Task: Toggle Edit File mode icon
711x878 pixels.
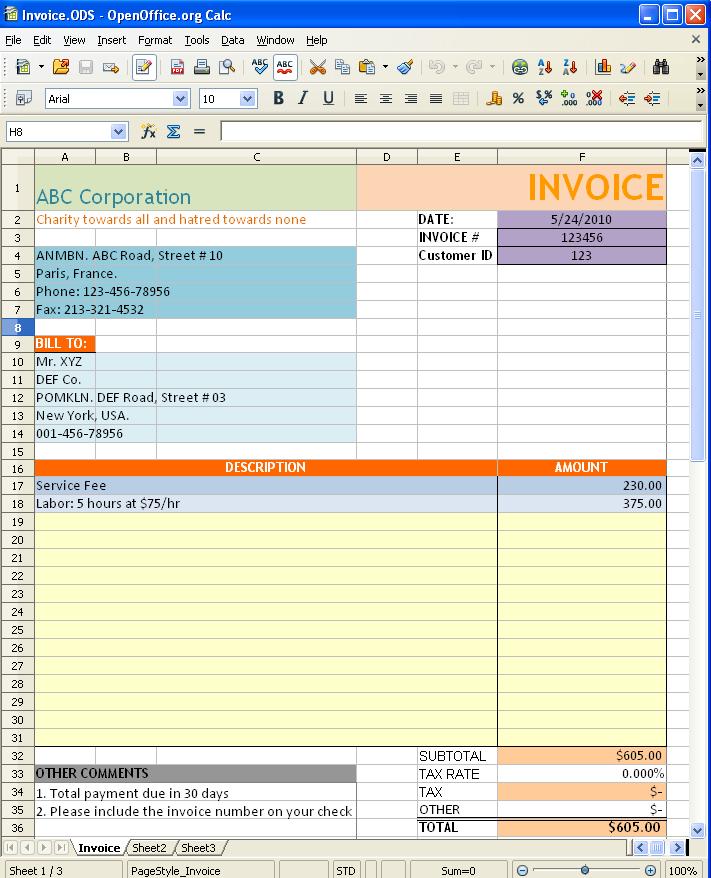Action: click(144, 67)
